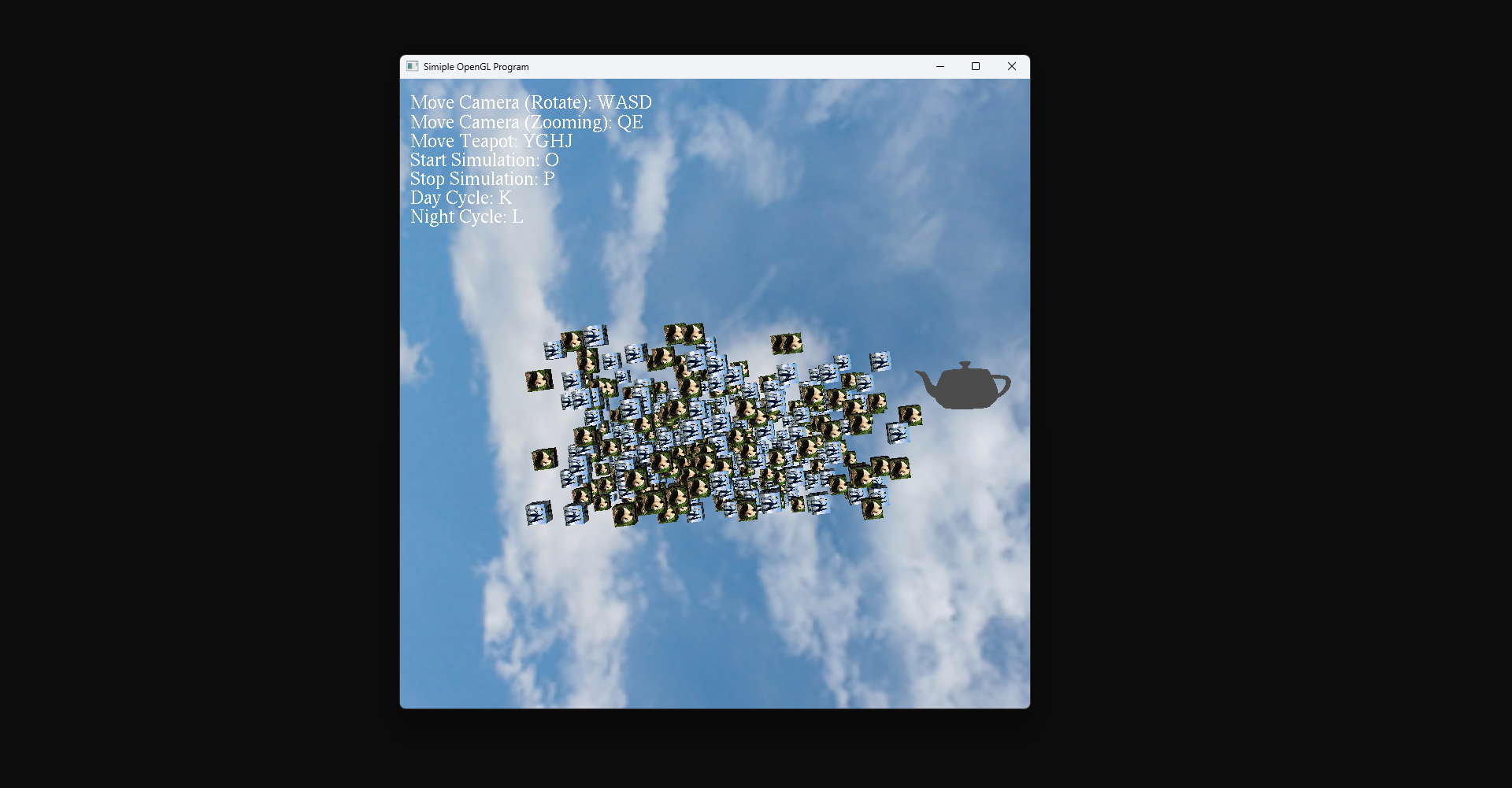Click the gray teapot model
Image resolution: width=1512 pixels, height=788 pixels.
pos(963,387)
